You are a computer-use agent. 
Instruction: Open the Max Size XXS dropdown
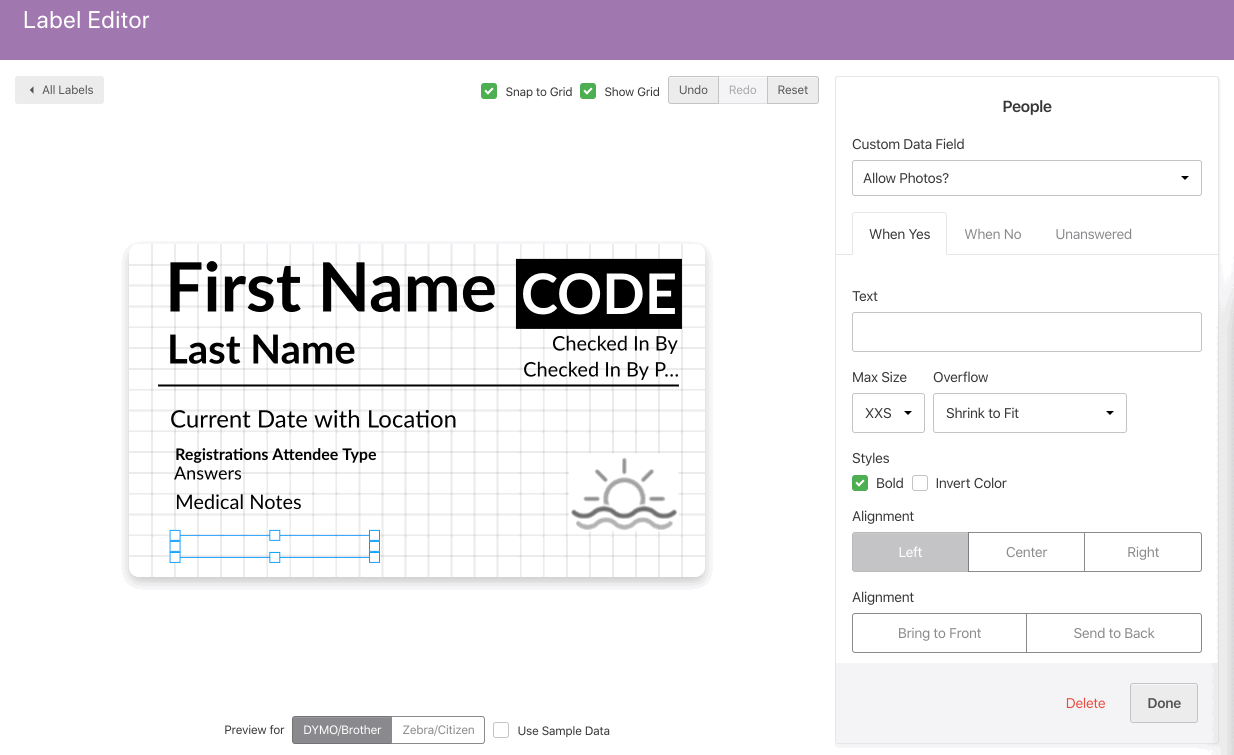pos(888,413)
